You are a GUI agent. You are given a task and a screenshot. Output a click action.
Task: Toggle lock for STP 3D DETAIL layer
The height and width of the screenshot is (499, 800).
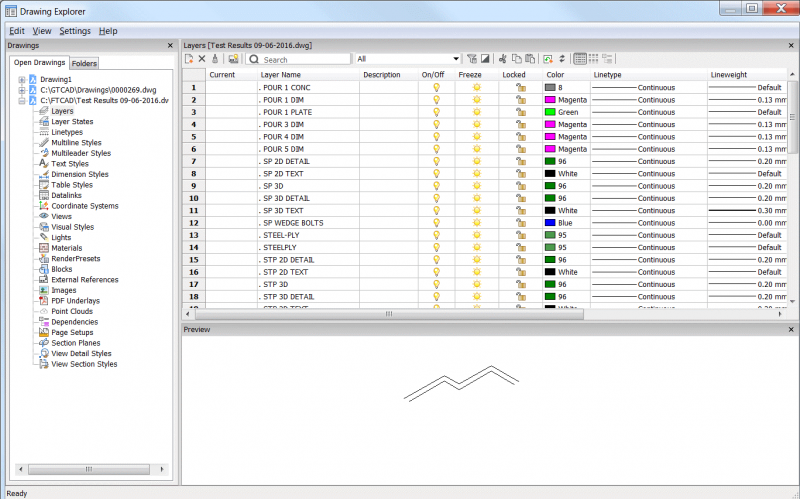(x=520, y=296)
